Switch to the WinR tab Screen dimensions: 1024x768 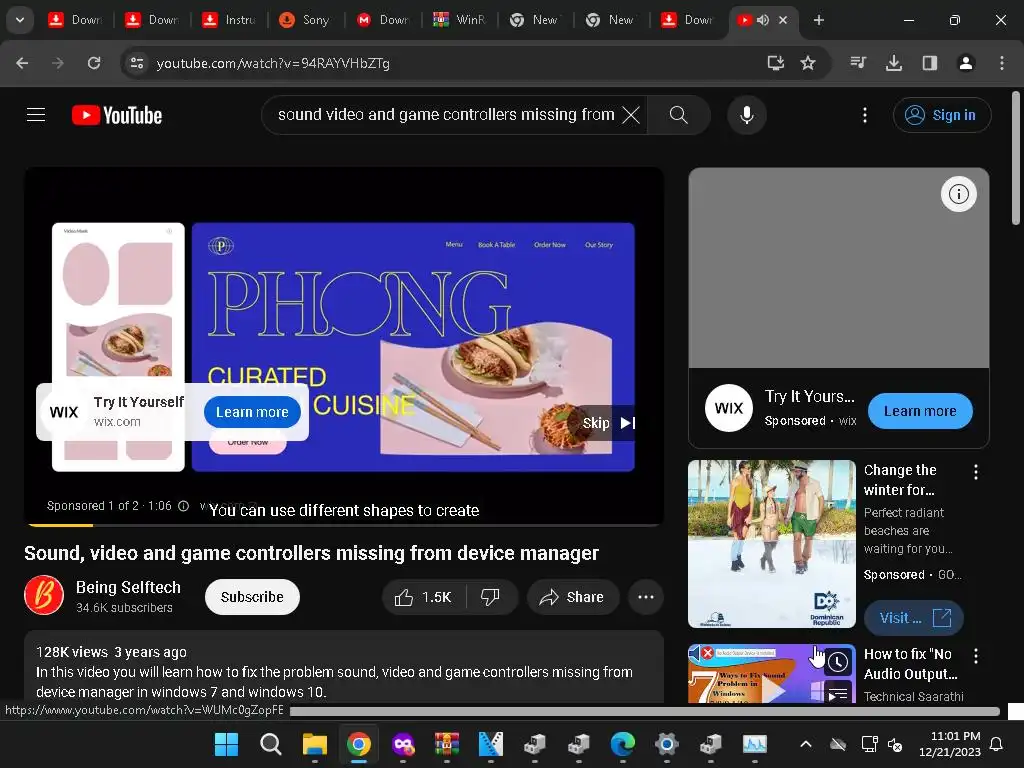coord(460,20)
